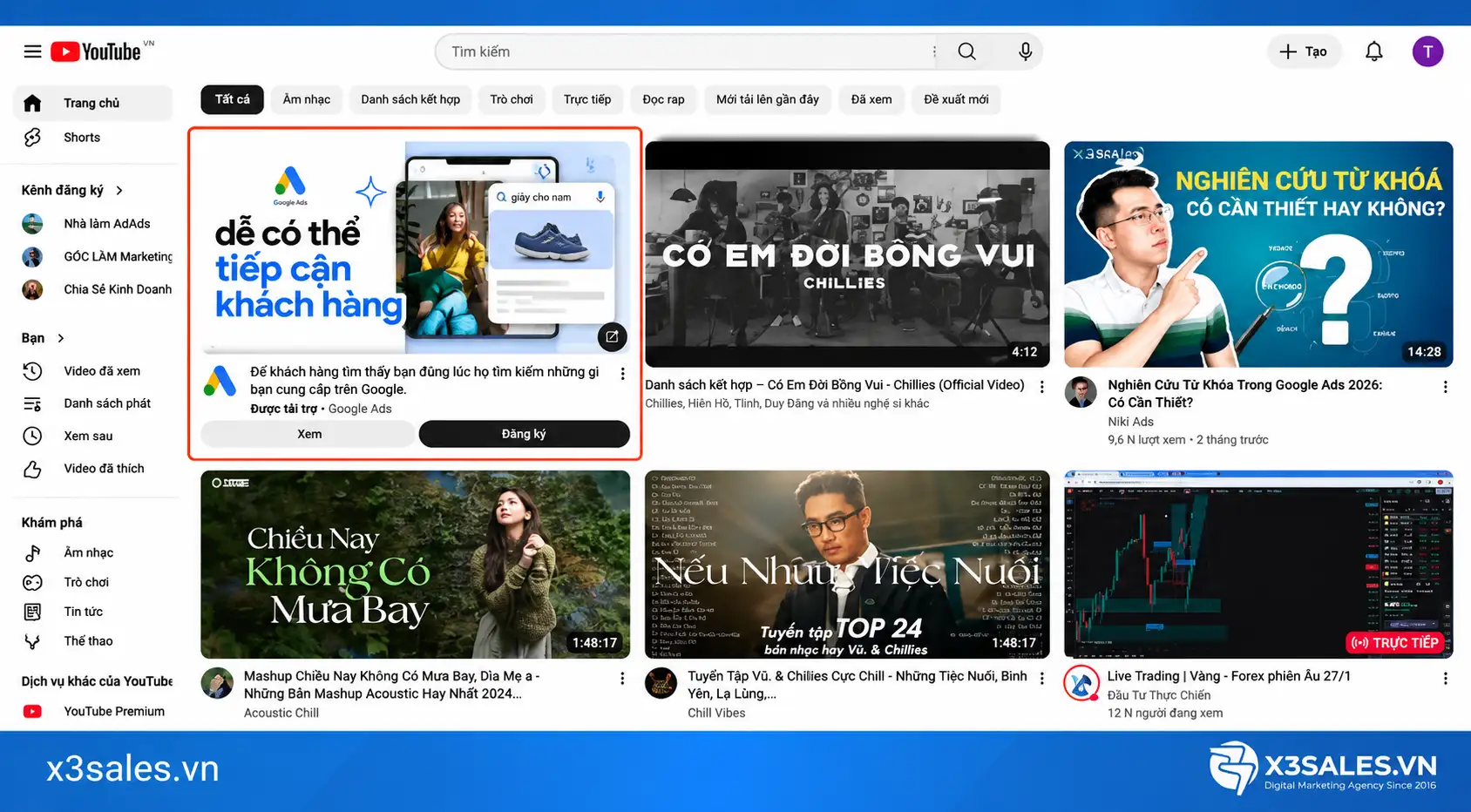Open Chill Vibes channel link
Screen dimensions: 1471x812
click(716, 713)
